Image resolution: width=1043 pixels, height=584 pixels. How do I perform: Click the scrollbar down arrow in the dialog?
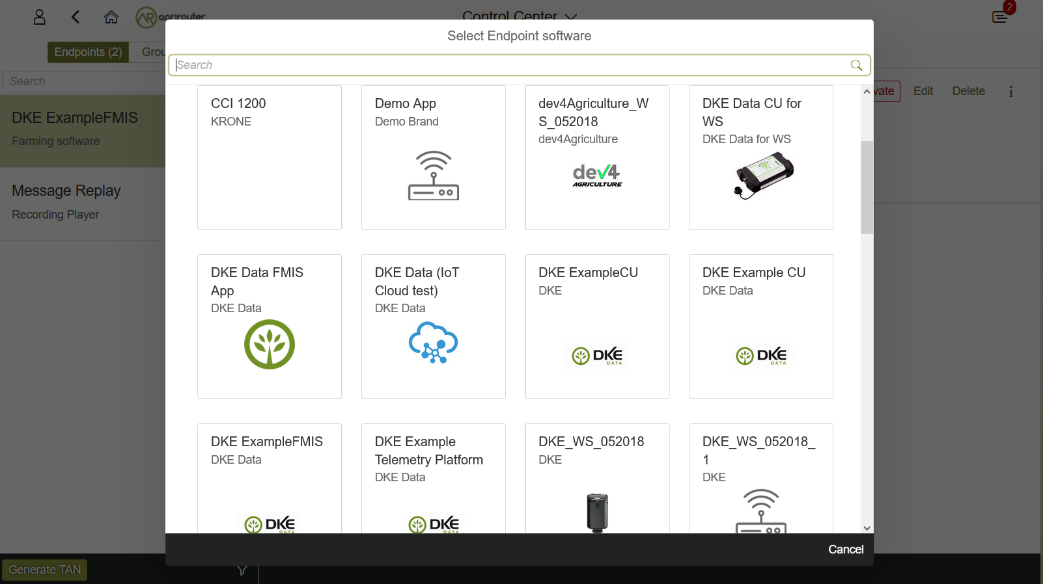point(866,527)
